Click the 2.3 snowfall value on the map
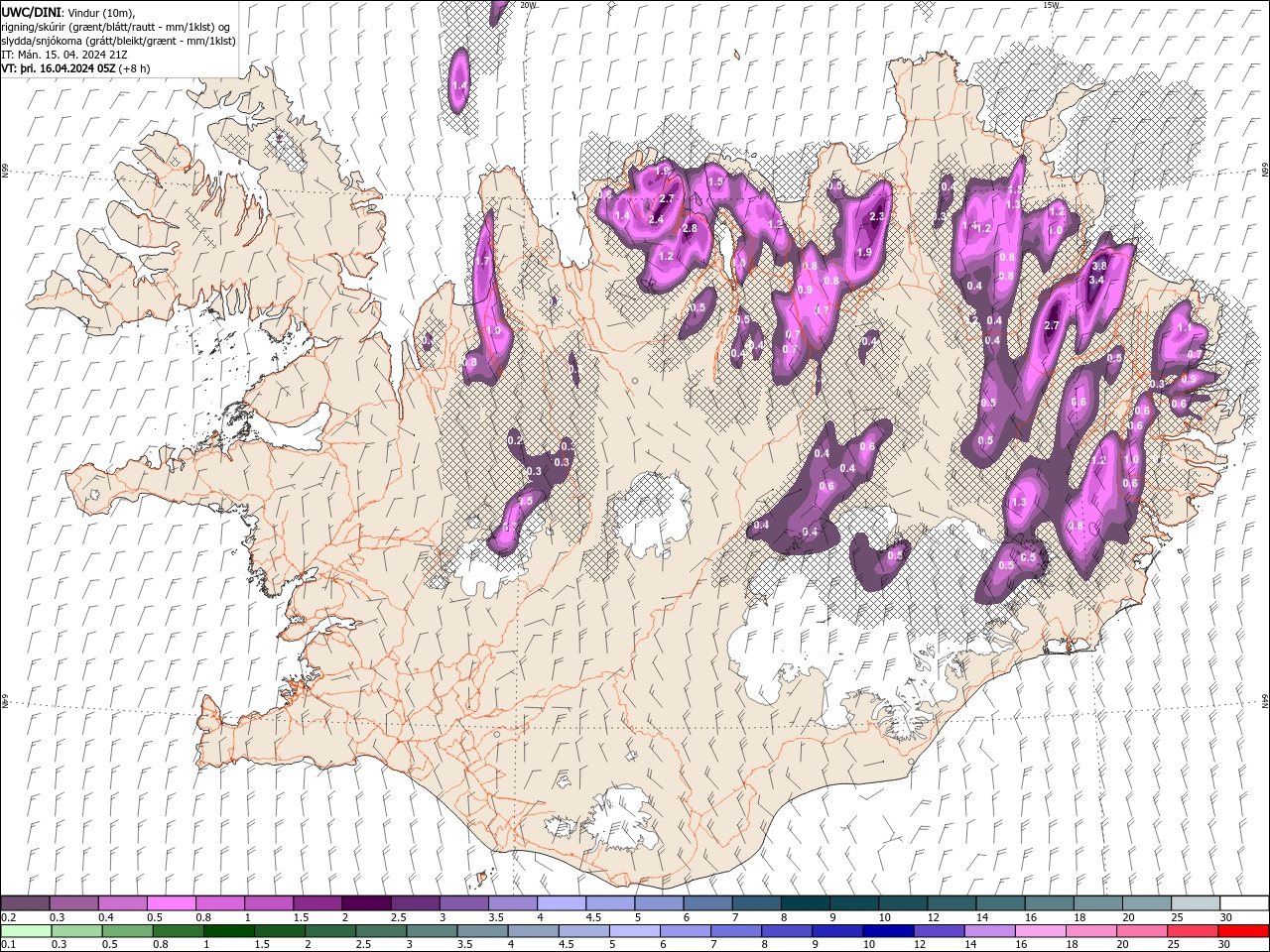 [876, 216]
